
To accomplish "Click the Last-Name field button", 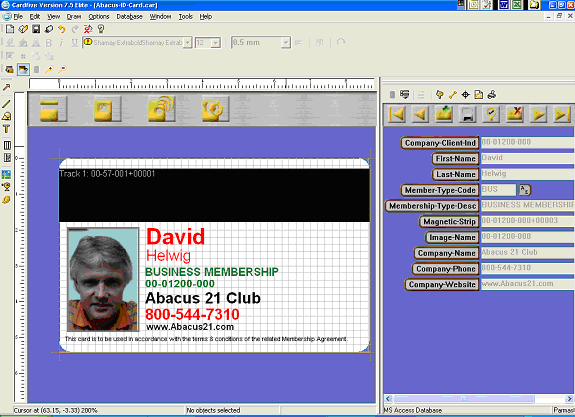I will (455, 175).
